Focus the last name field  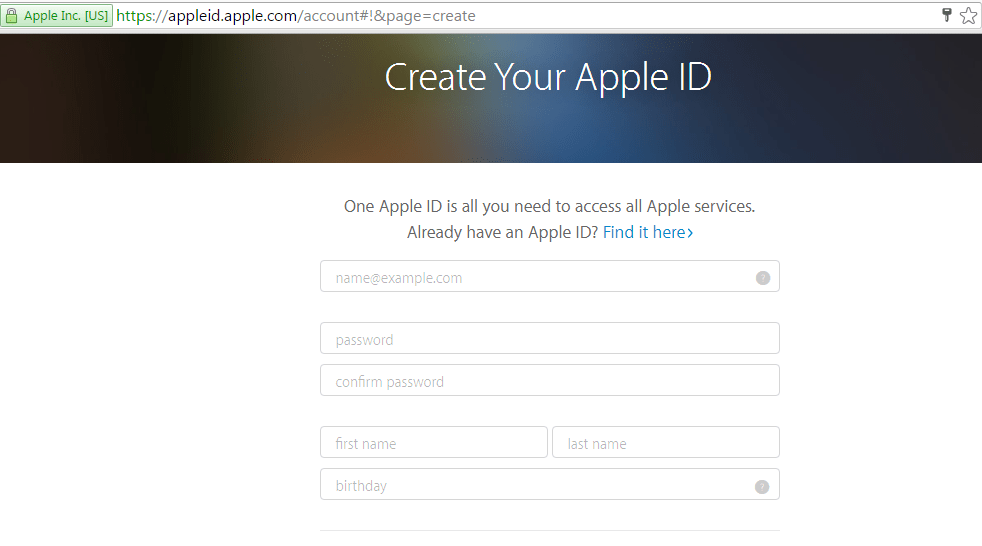click(x=666, y=442)
